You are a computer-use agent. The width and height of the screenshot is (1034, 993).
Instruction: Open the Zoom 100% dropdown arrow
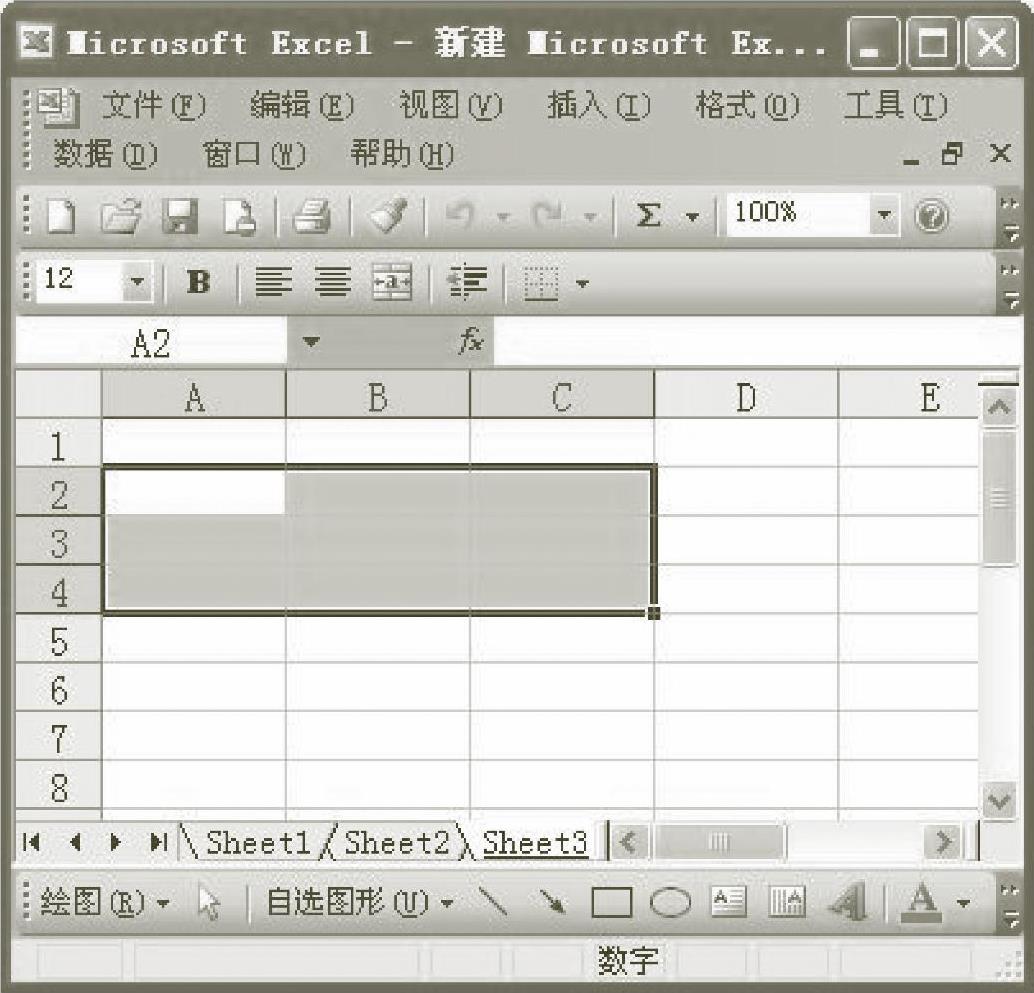click(884, 215)
